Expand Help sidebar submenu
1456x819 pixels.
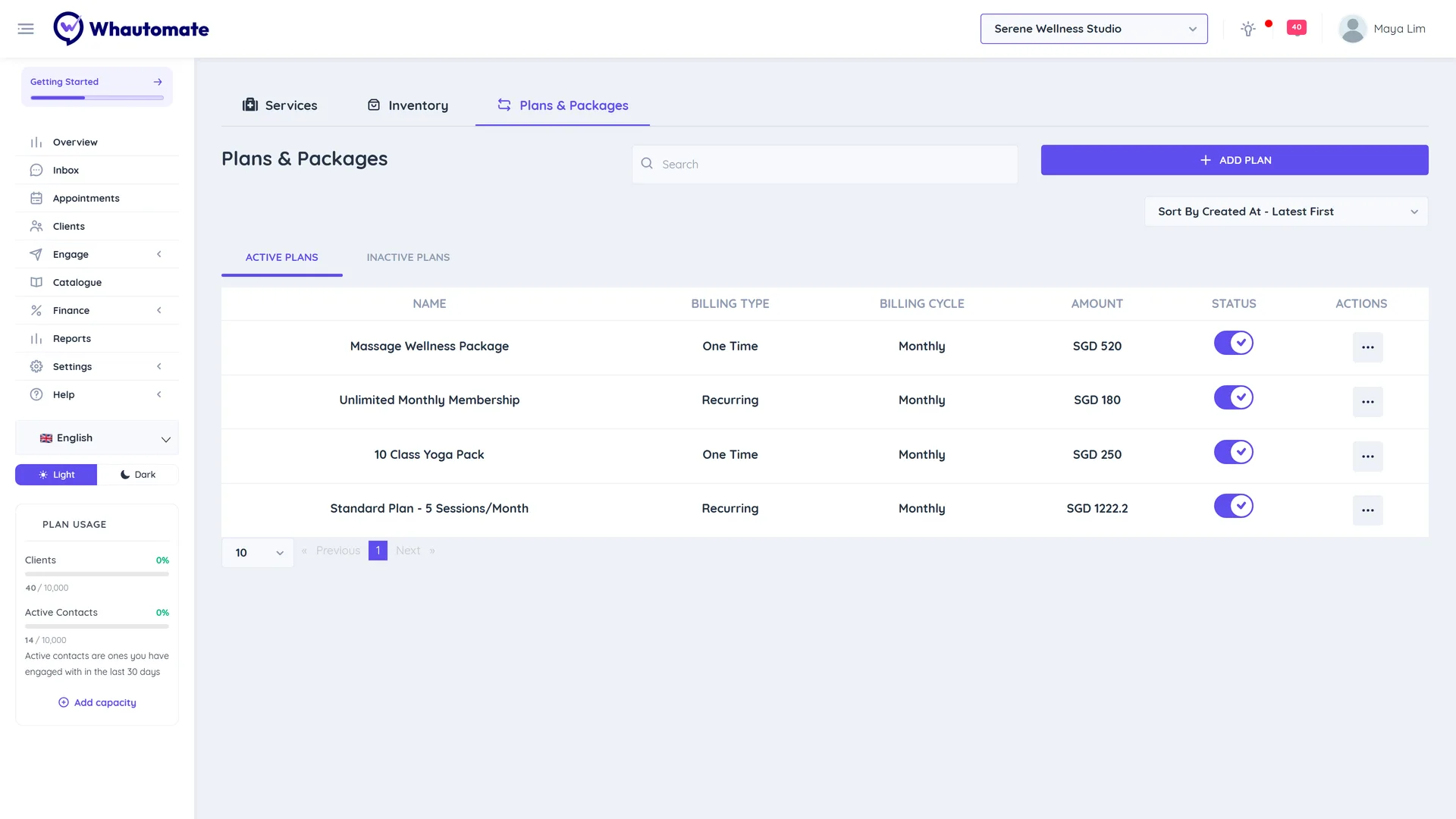[x=97, y=394]
